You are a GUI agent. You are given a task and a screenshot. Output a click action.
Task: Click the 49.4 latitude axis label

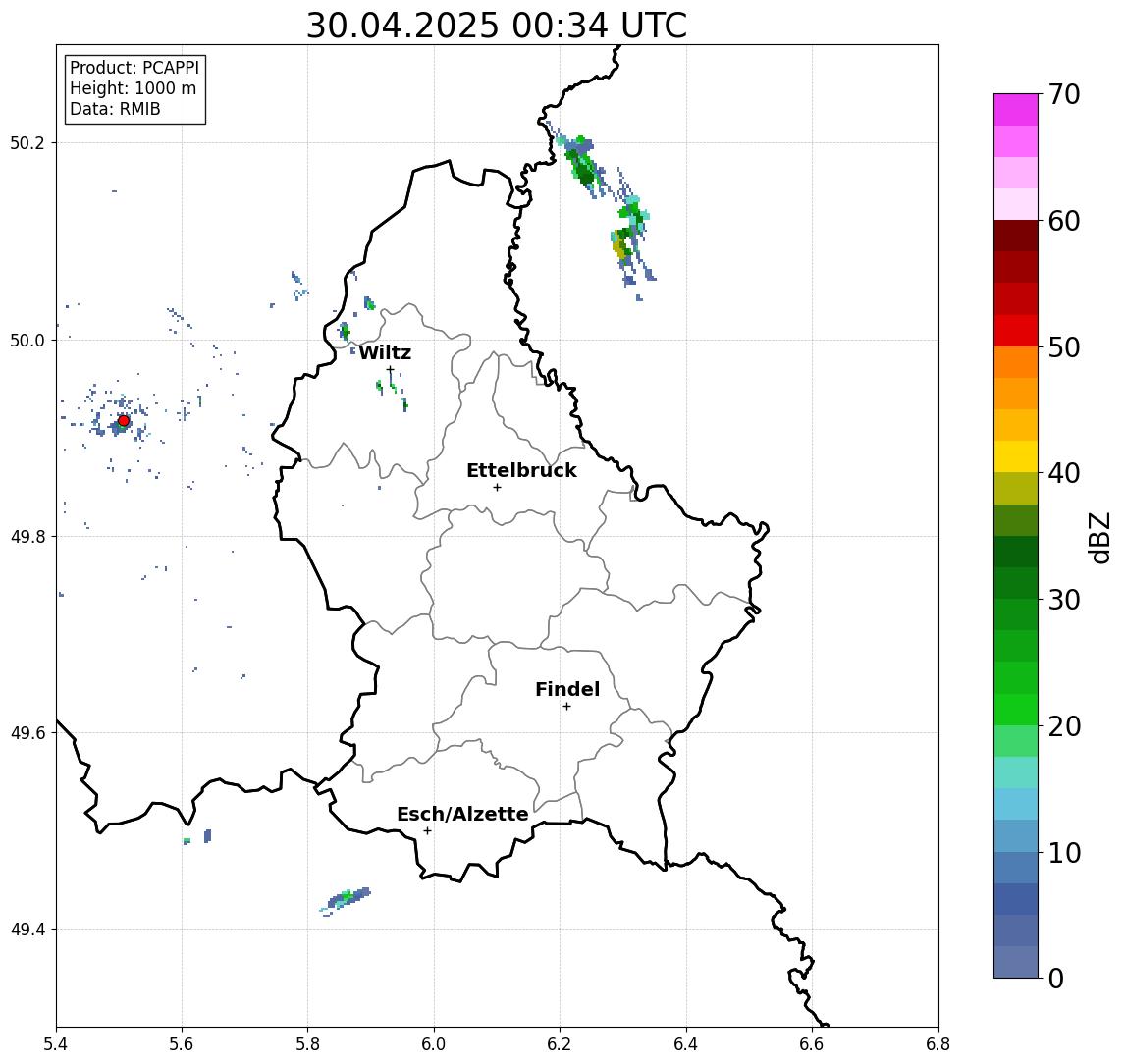pos(27,930)
